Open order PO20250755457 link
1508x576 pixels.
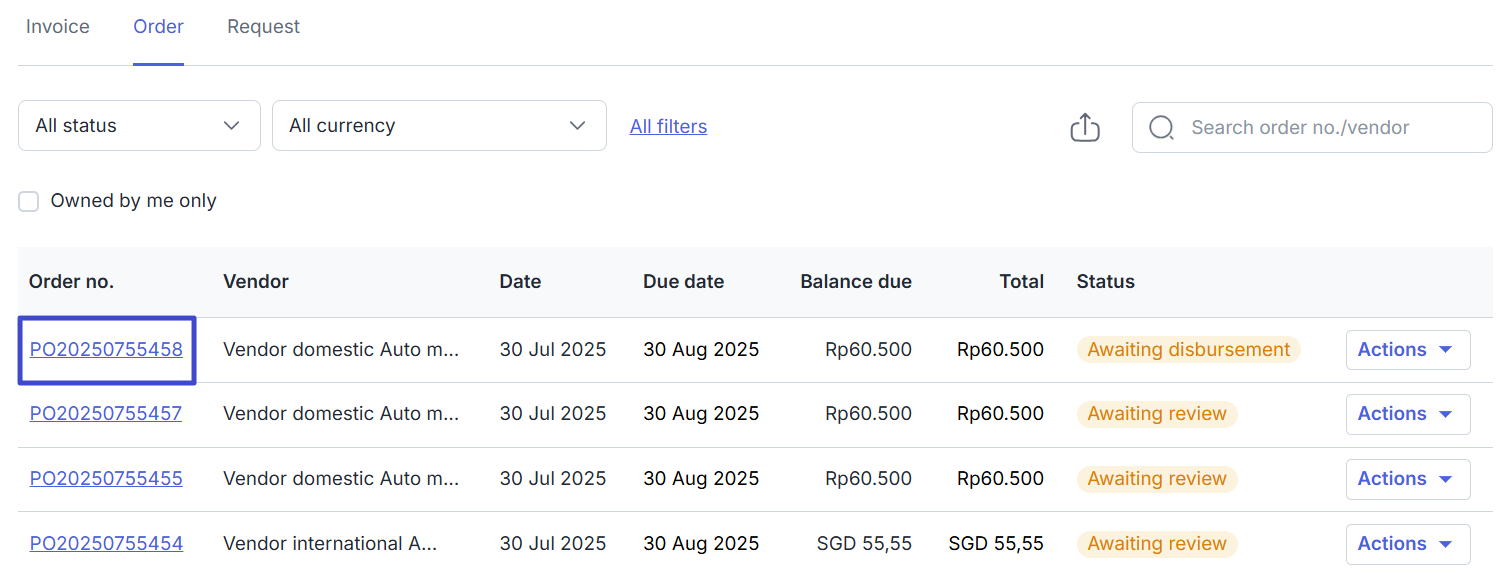click(x=106, y=414)
